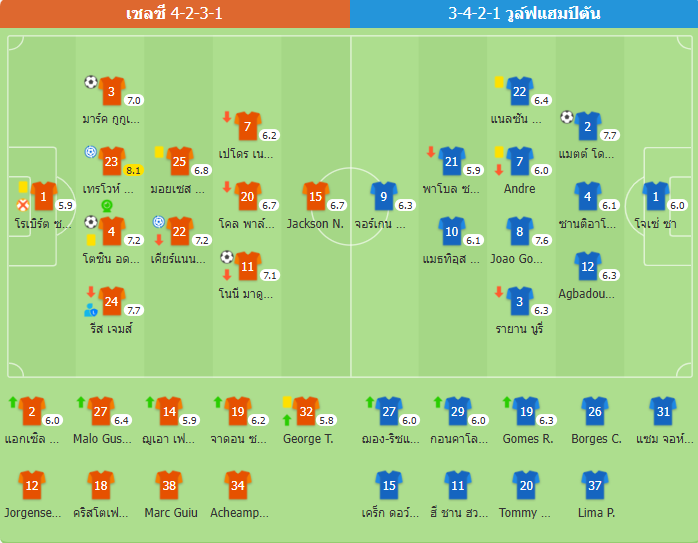Click the goal ball icon beside blue jersey 2
The image size is (698, 543).
click(567, 117)
